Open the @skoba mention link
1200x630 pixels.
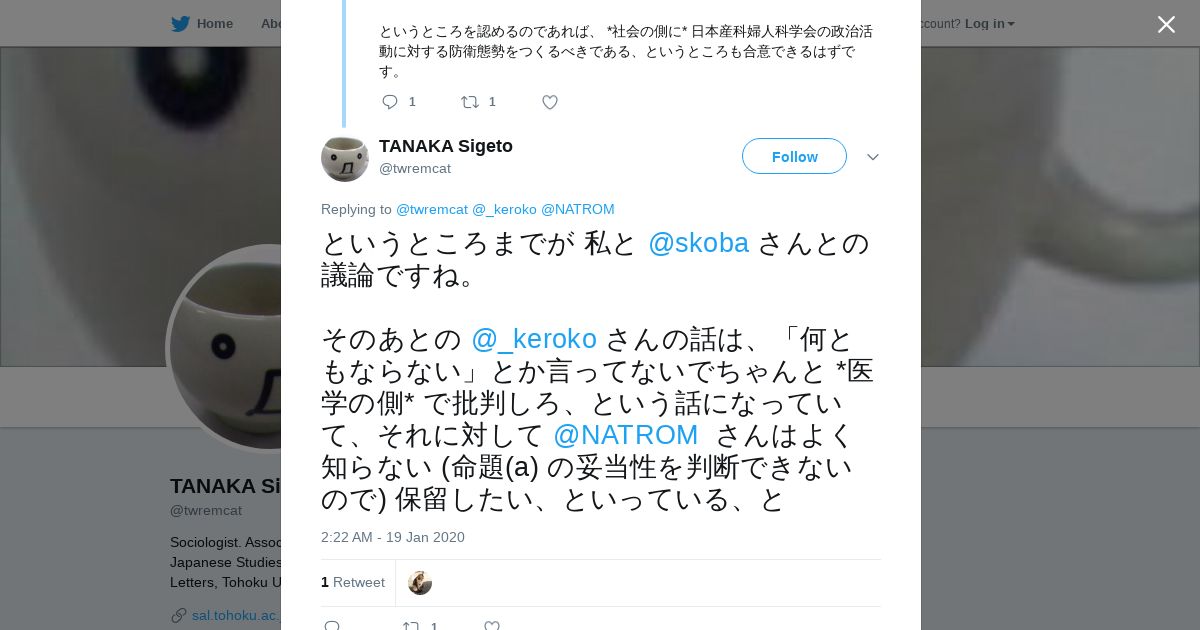698,243
